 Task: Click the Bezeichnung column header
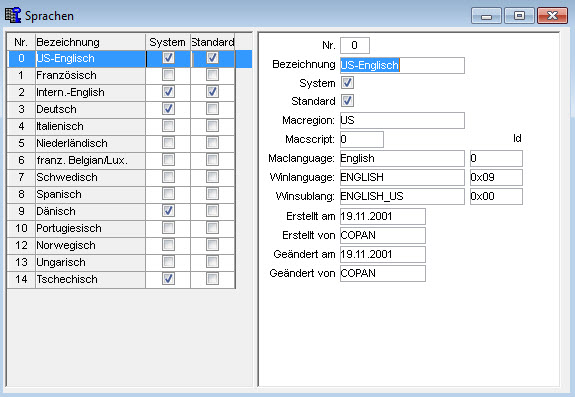point(90,42)
